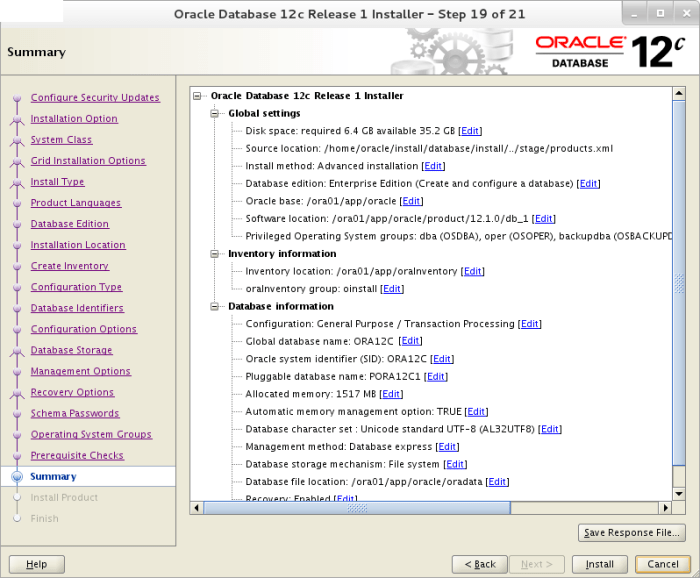Go Back to previous step

pyautogui.click(x=480, y=564)
